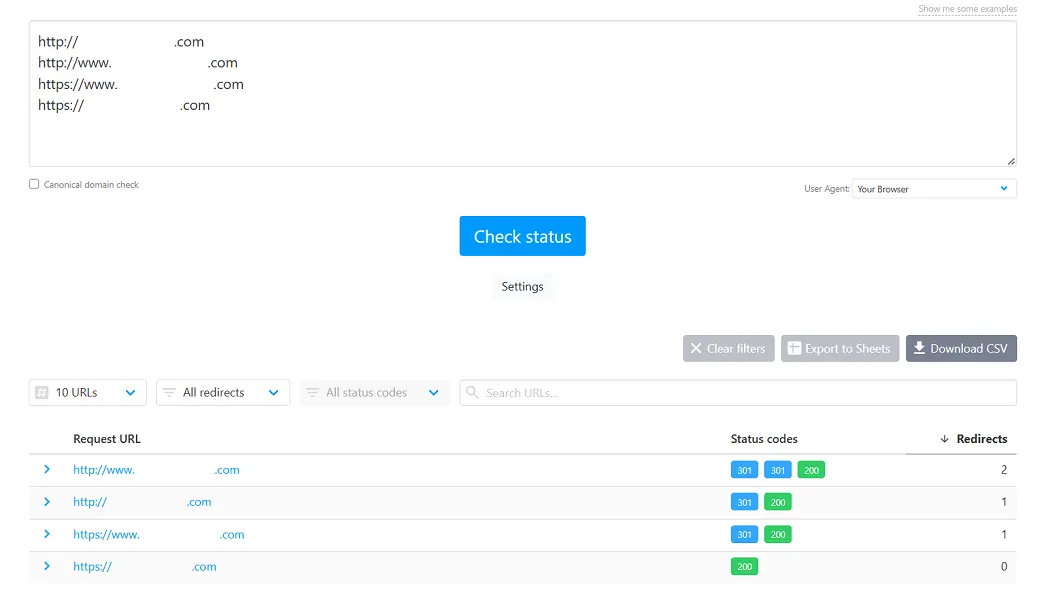Viewport: 1044px width, 600px height.
Task: Download results as CSV
Action: coord(961,348)
